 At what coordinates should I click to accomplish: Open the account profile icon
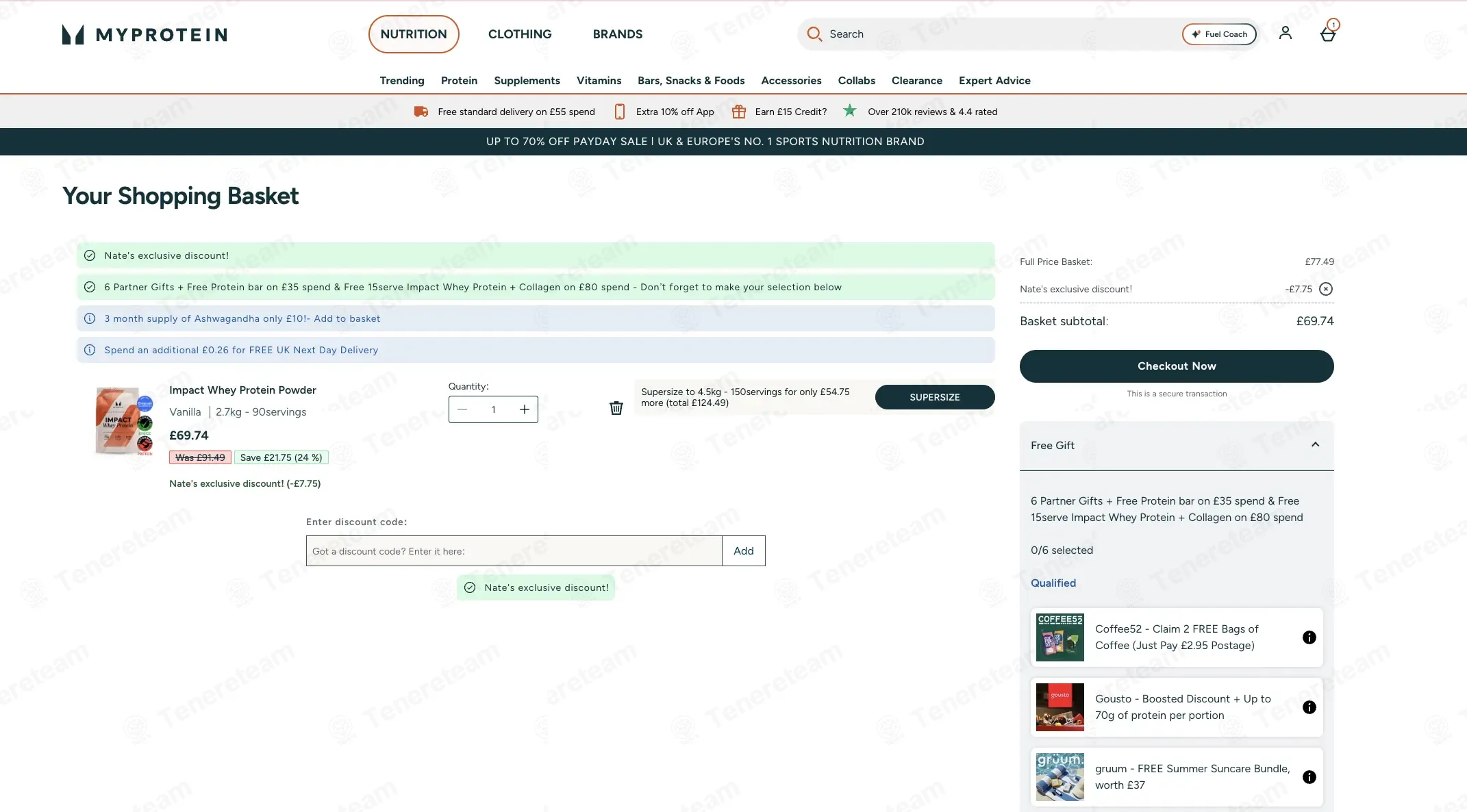1285,33
